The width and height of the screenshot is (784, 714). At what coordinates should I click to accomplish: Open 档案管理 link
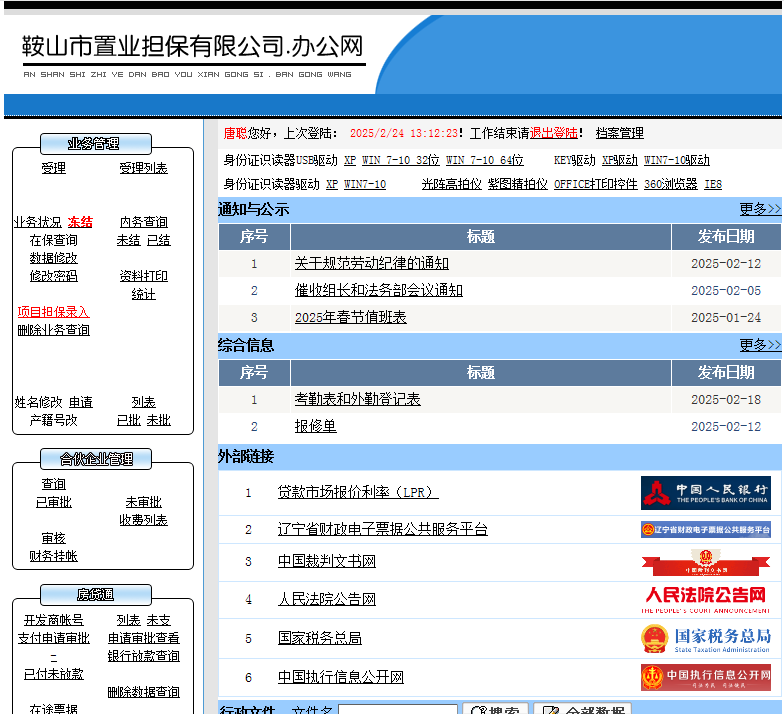(x=619, y=133)
